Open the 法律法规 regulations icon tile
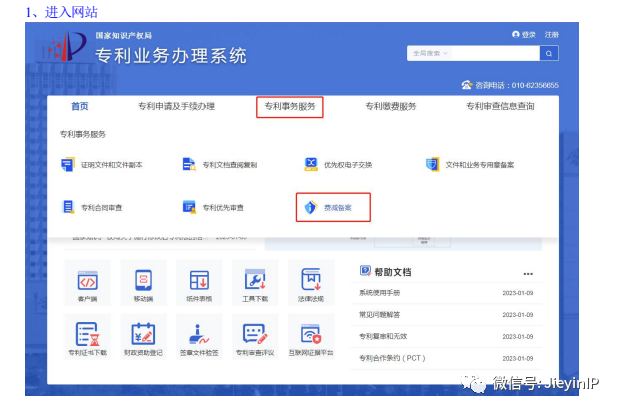The width and height of the screenshot is (618, 411). tap(311, 283)
